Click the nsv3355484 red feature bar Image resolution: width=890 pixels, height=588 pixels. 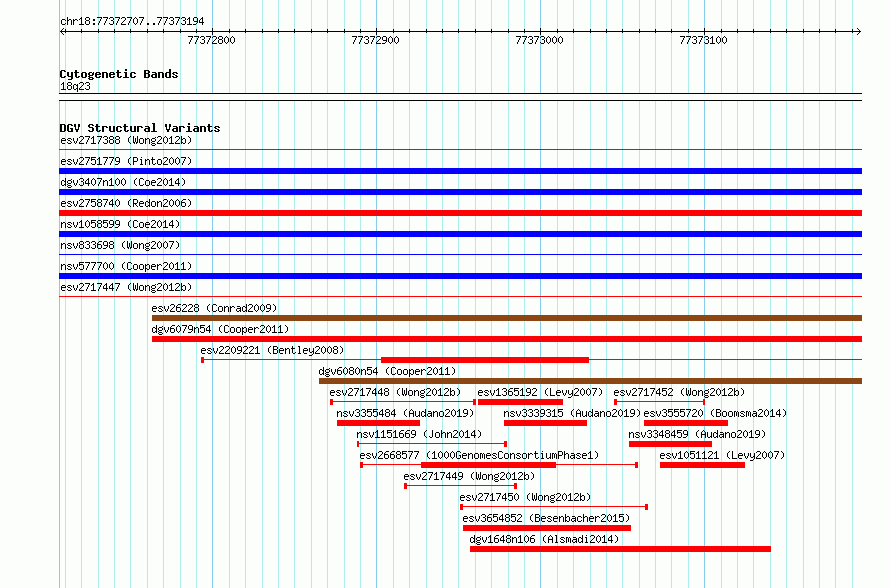tap(378, 423)
